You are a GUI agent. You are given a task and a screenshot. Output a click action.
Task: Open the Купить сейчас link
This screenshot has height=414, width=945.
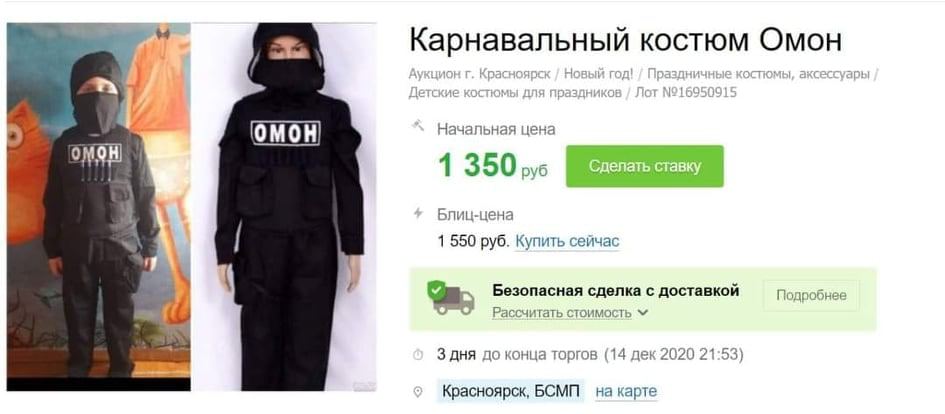coord(567,242)
